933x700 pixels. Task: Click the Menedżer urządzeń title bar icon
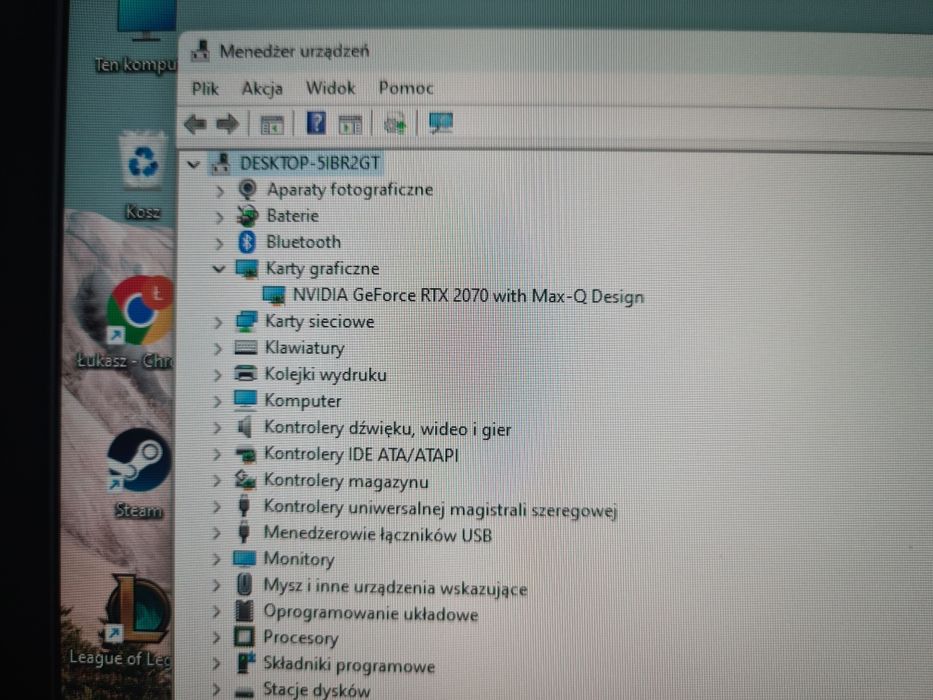(x=201, y=52)
